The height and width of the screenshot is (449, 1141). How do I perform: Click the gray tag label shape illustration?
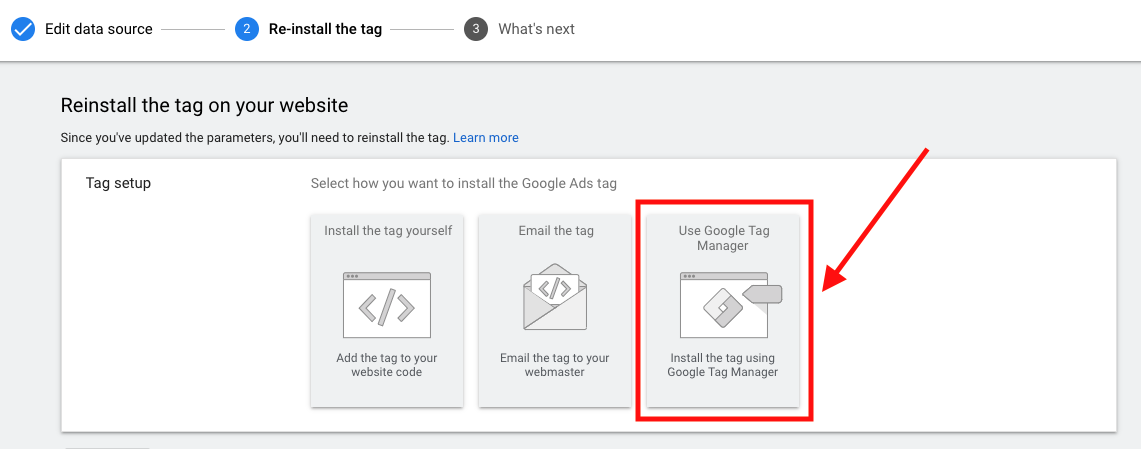click(x=761, y=294)
